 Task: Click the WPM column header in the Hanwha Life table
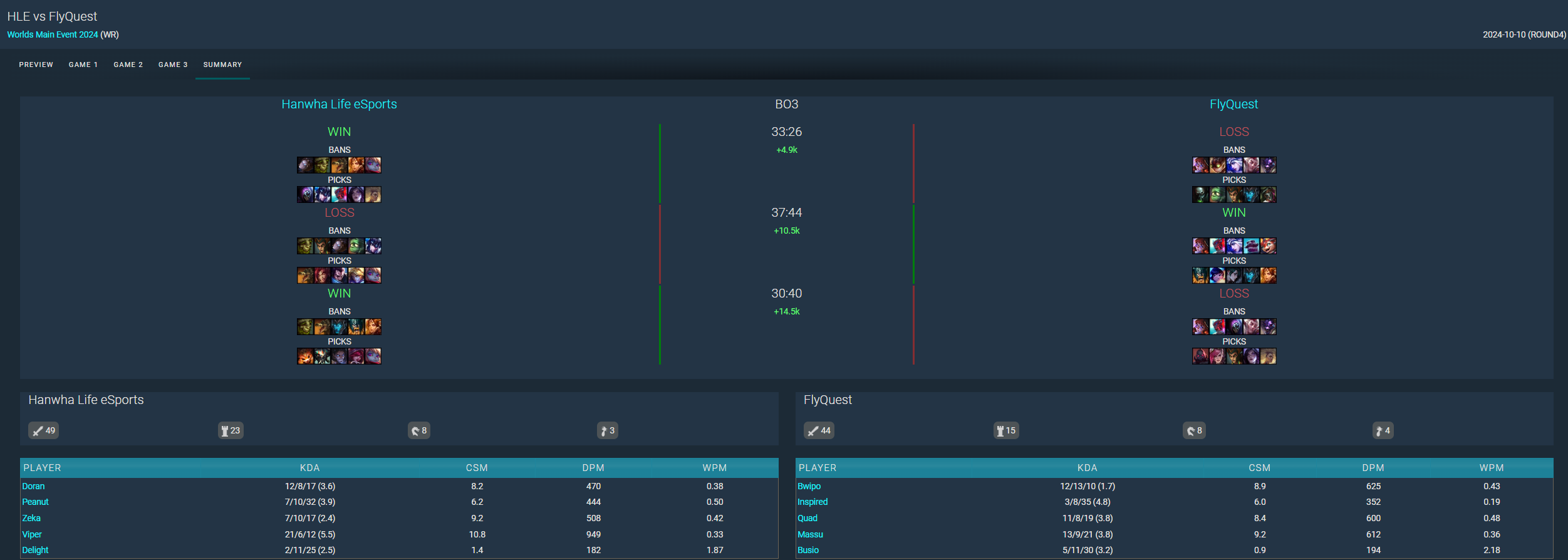(715, 468)
